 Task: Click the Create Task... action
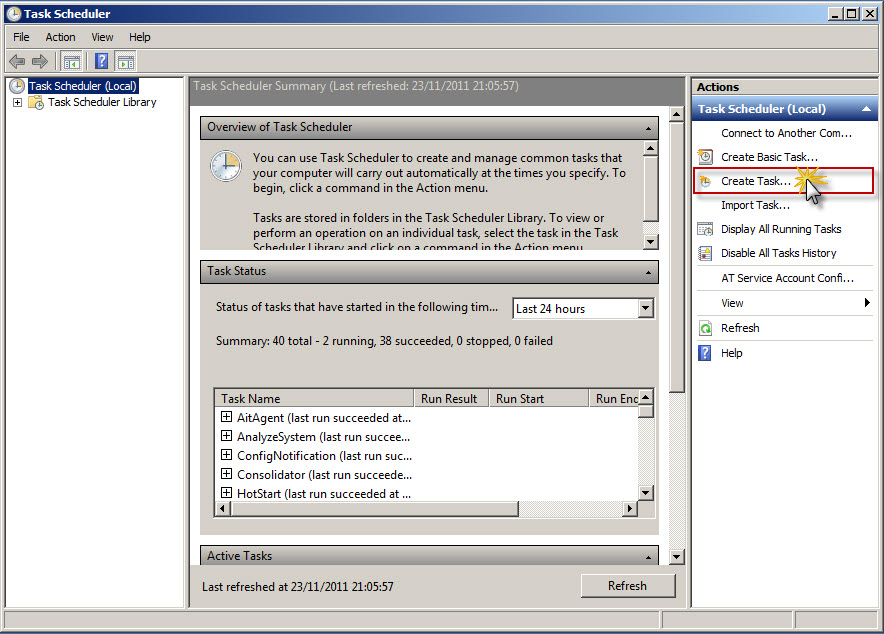coord(756,181)
